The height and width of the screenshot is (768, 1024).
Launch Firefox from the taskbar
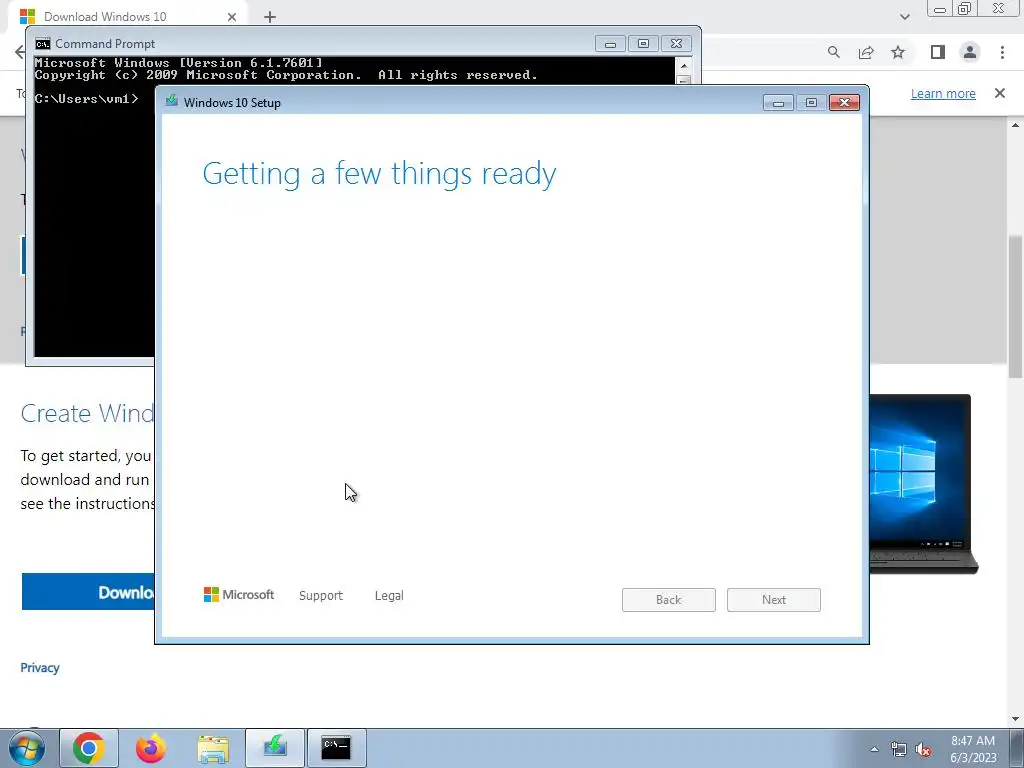(151, 748)
